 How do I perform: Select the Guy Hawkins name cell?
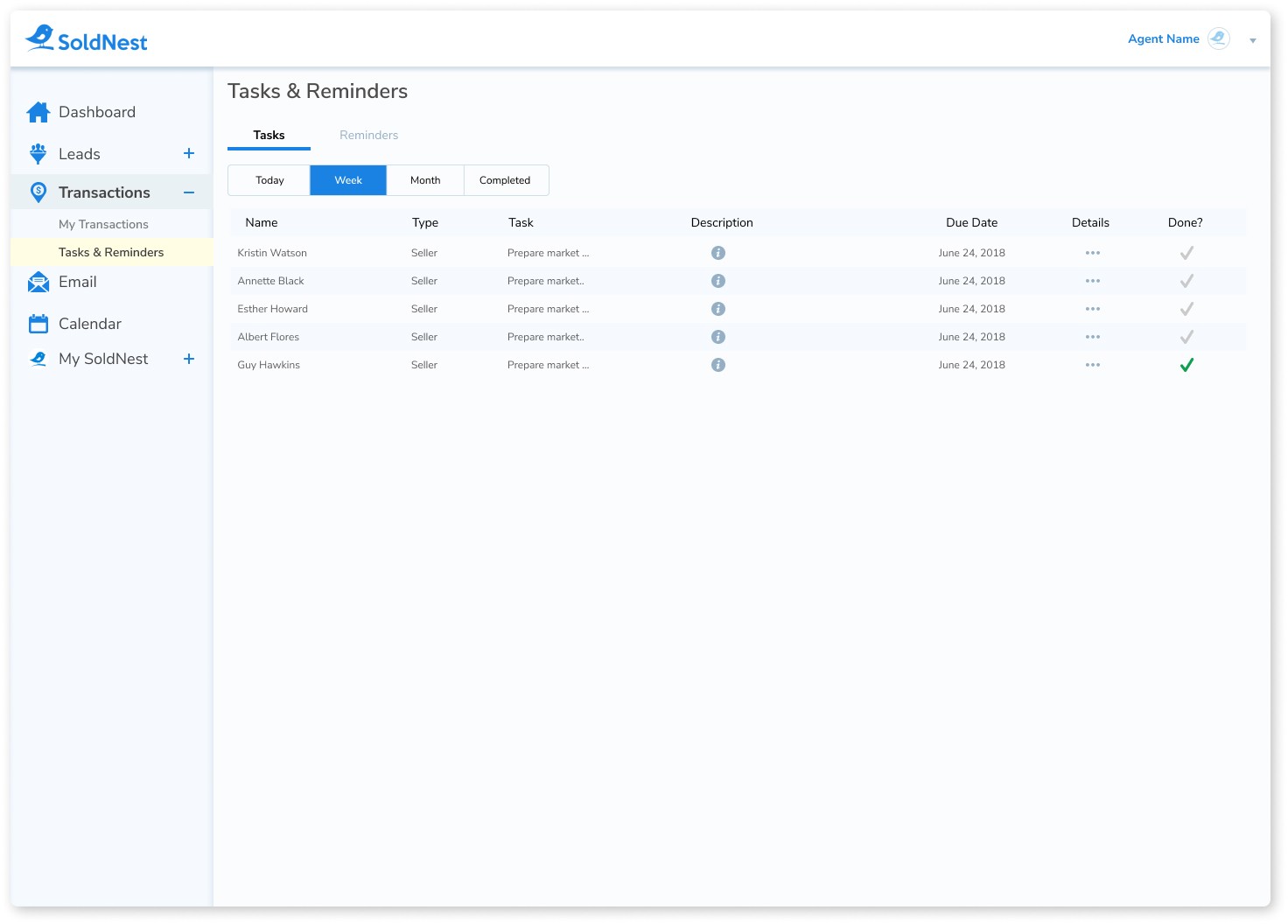click(269, 365)
